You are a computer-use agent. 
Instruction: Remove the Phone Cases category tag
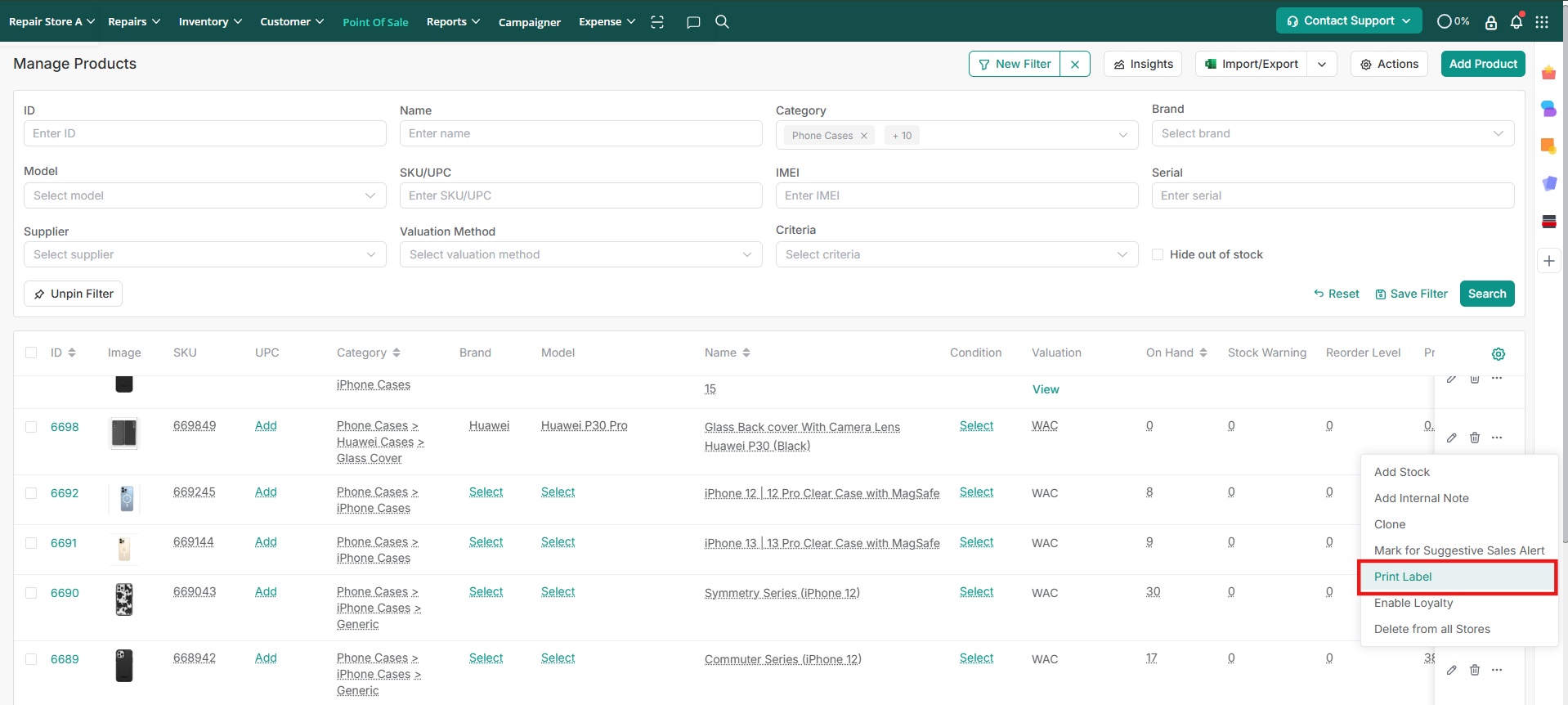tap(863, 136)
